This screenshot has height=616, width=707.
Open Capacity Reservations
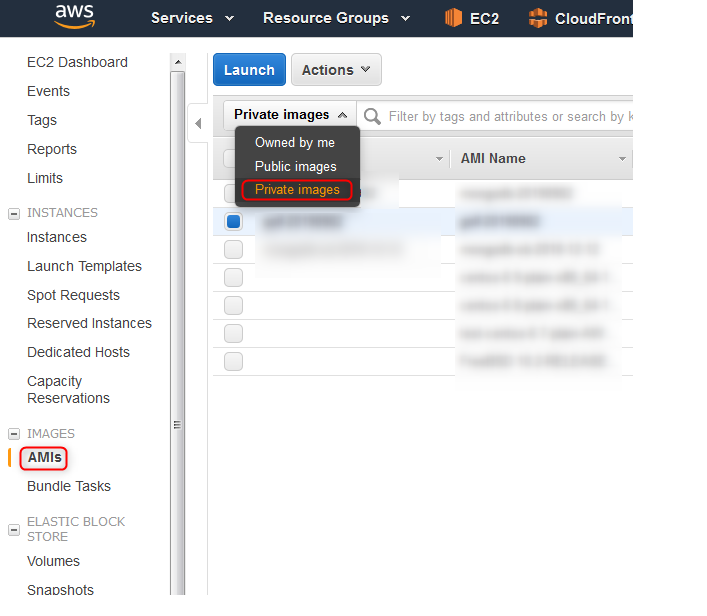tap(68, 390)
